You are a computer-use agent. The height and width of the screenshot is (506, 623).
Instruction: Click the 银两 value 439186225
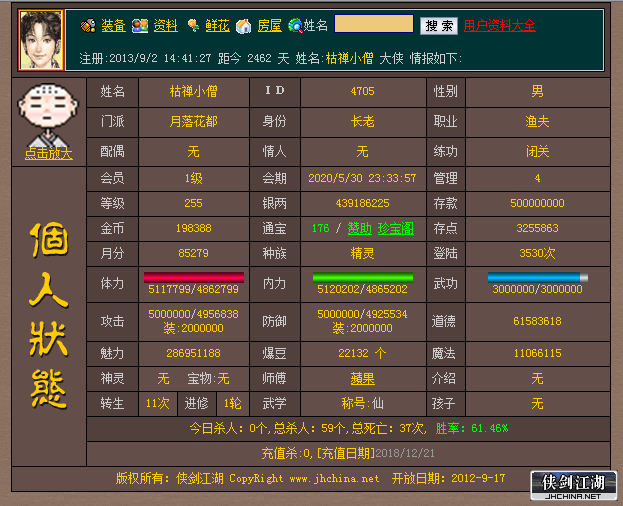(x=362, y=203)
